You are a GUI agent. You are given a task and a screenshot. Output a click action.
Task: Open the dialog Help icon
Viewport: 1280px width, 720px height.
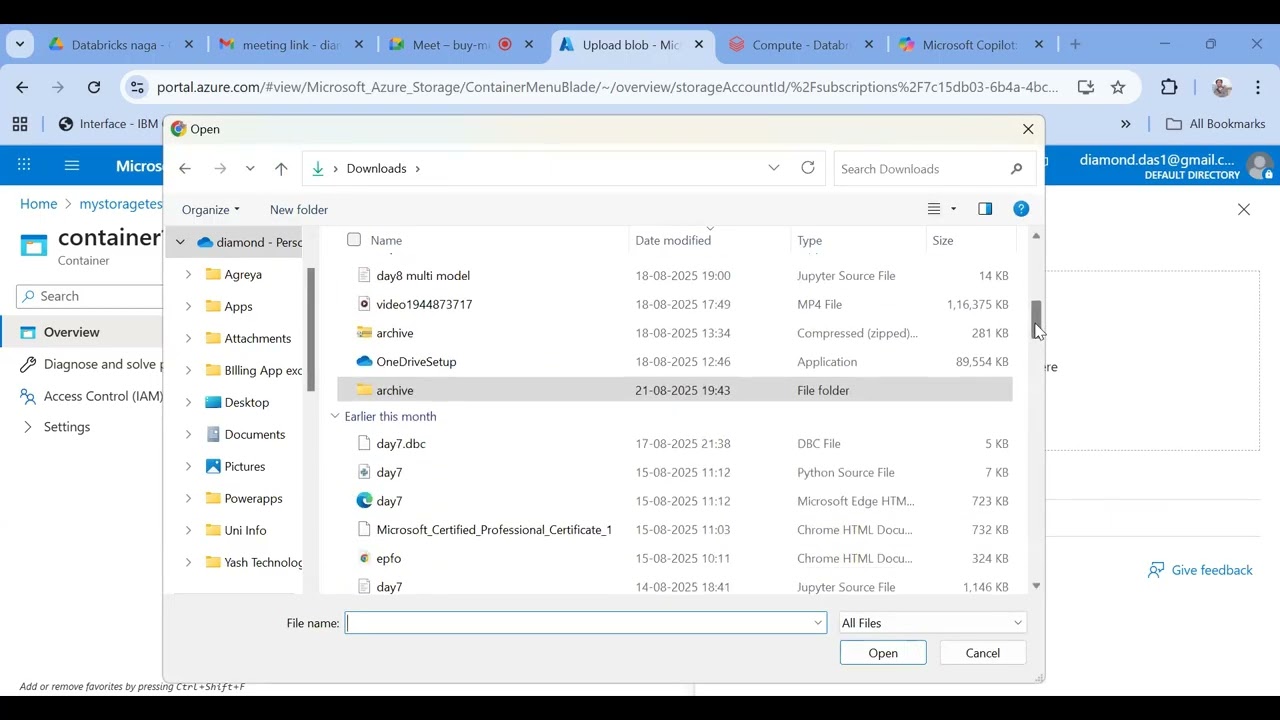(1021, 209)
